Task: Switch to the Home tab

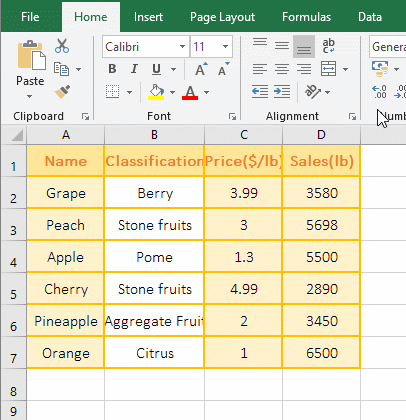Action: point(91,17)
